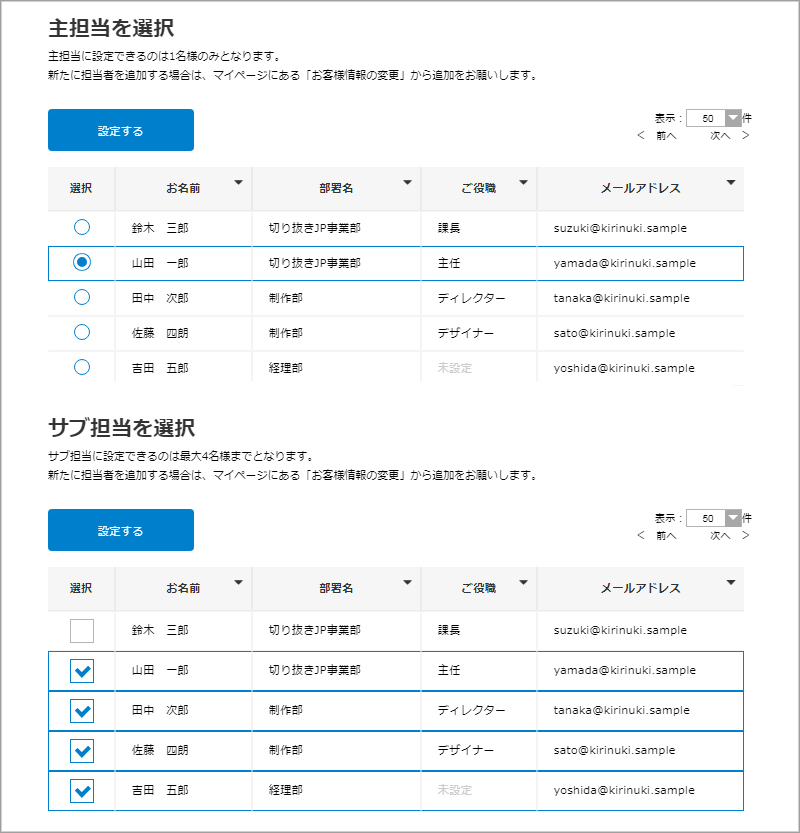Click sort arrow on bottom メールアドレス column

731,583
